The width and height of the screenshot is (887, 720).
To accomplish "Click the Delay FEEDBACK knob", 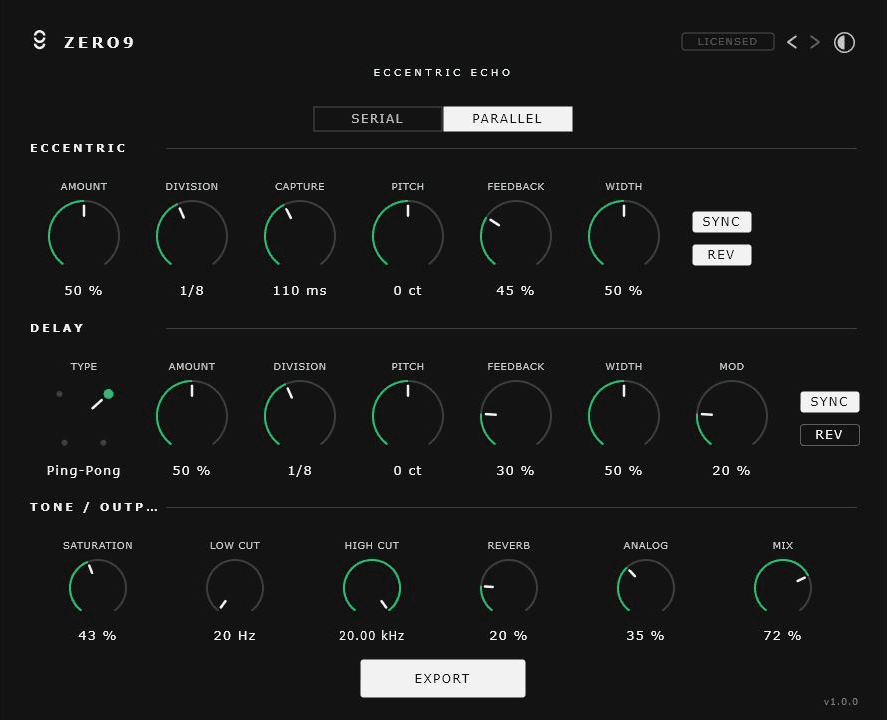I will pyautogui.click(x=516, y=415).
